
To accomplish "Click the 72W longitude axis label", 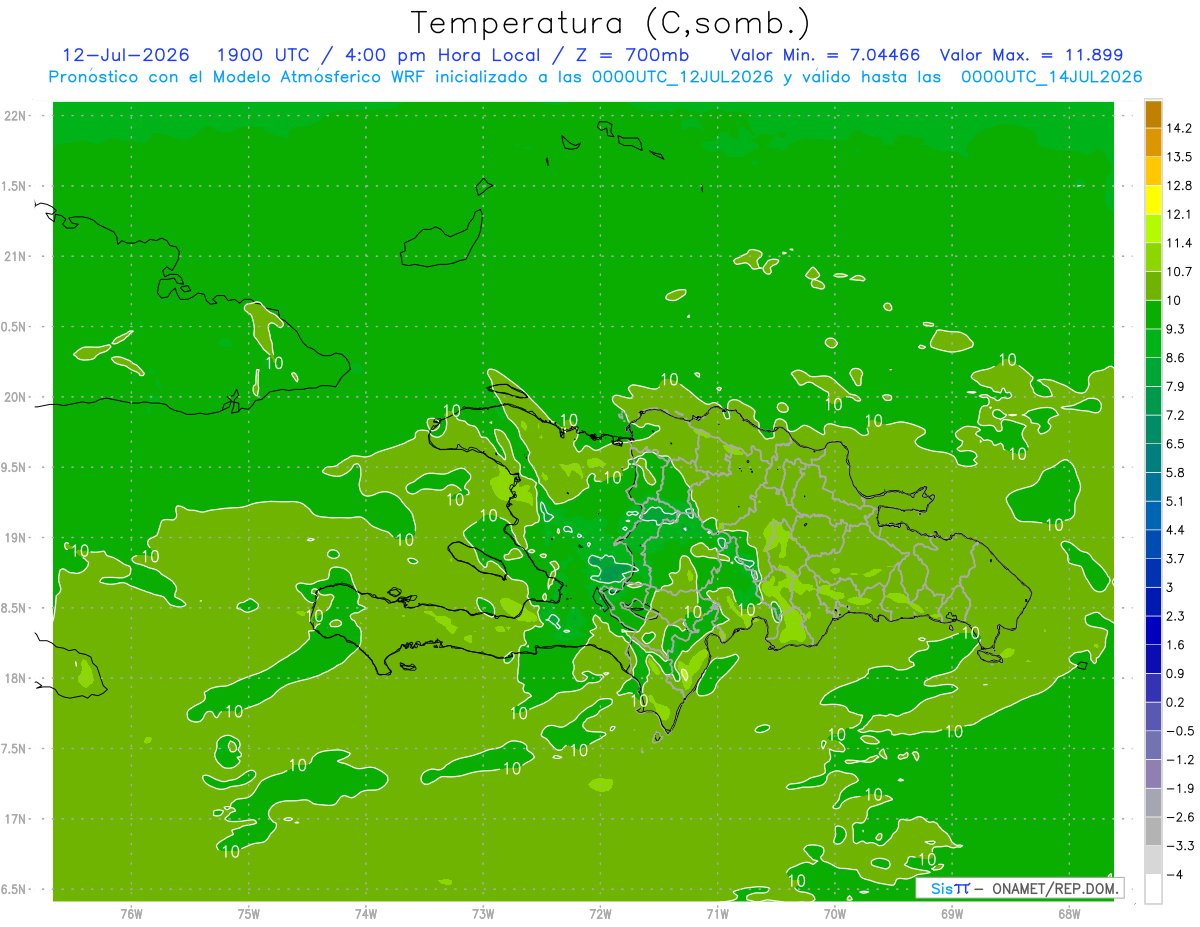I will [x=600, y=914].
